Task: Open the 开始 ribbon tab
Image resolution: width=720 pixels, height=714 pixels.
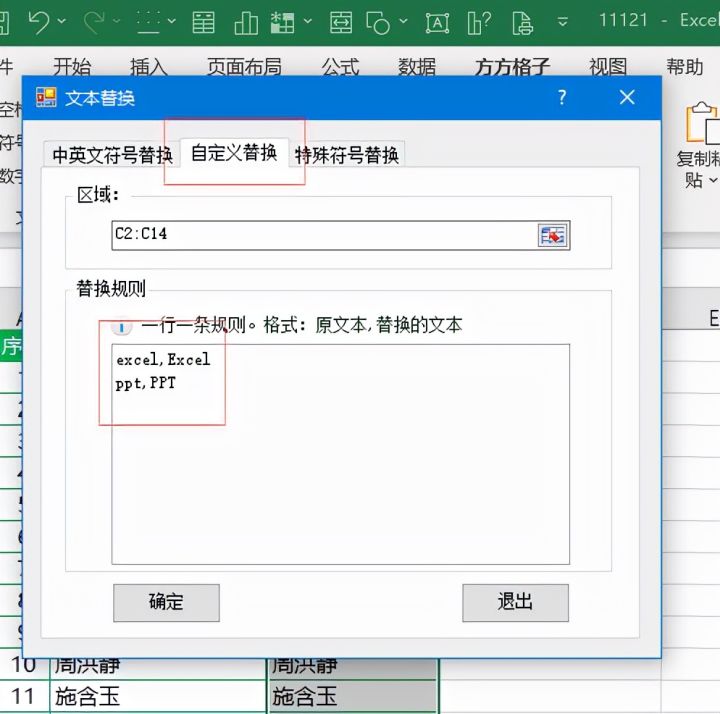Action: (72, 67)
